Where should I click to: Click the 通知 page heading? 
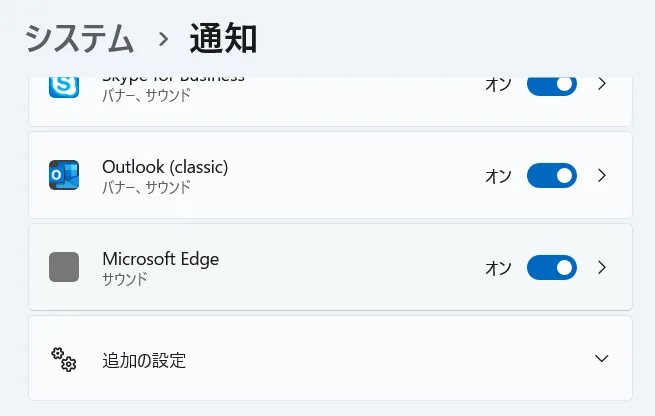pyautogui.click(x=223, y=39)
